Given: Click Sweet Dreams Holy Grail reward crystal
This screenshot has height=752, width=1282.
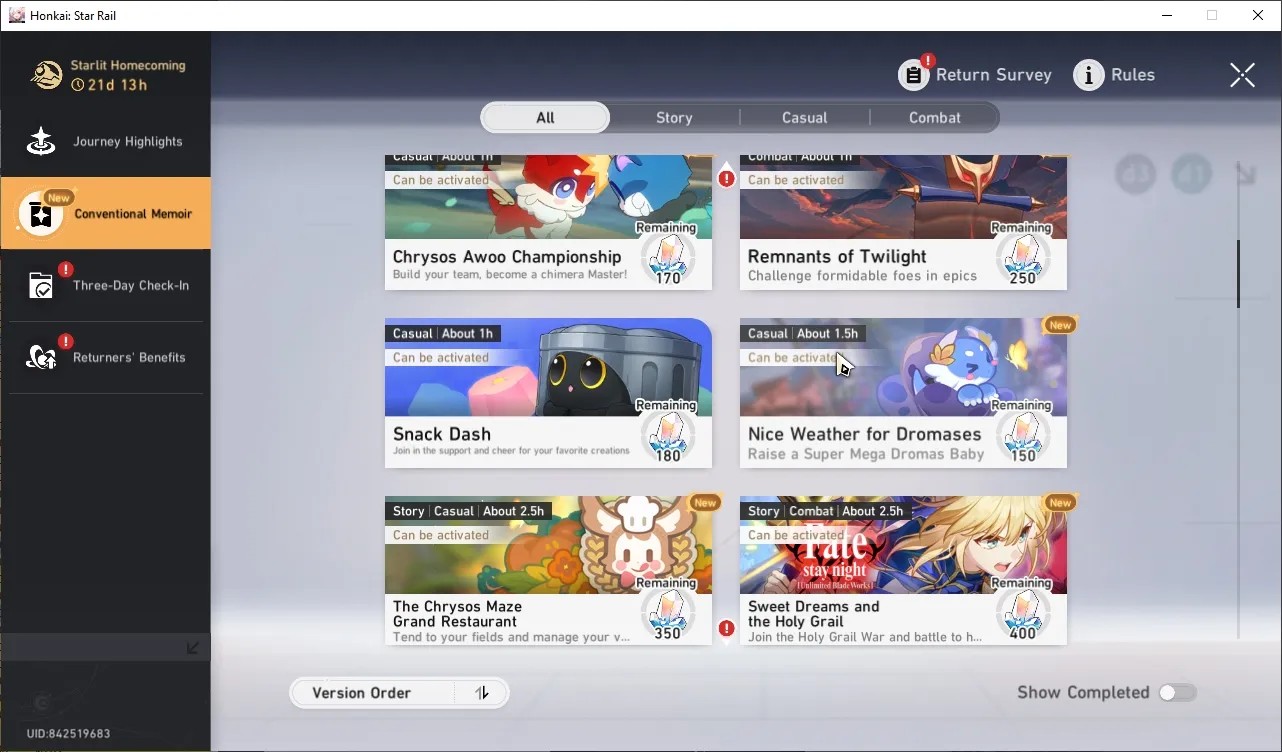Looking at the screenshot, I should (x=1022, y=614).
